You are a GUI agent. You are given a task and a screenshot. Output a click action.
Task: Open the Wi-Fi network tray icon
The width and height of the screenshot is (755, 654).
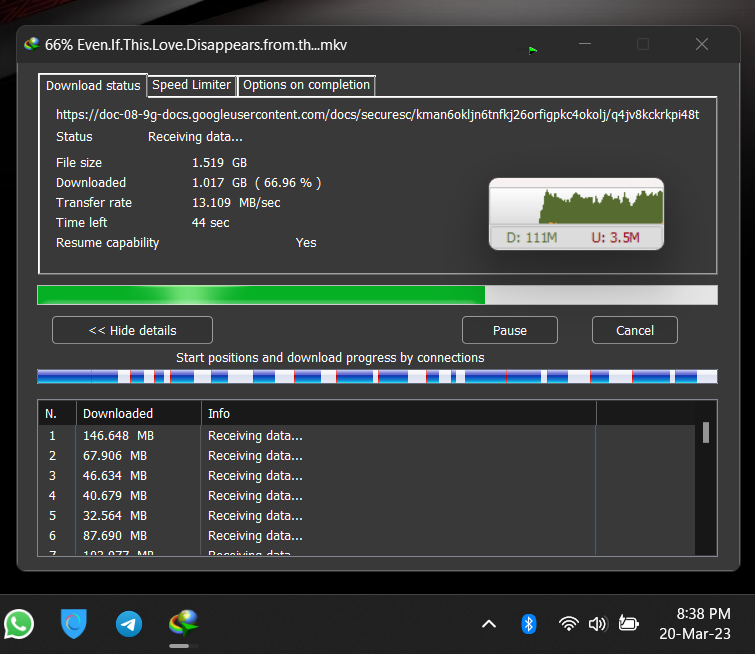(569, 624)
